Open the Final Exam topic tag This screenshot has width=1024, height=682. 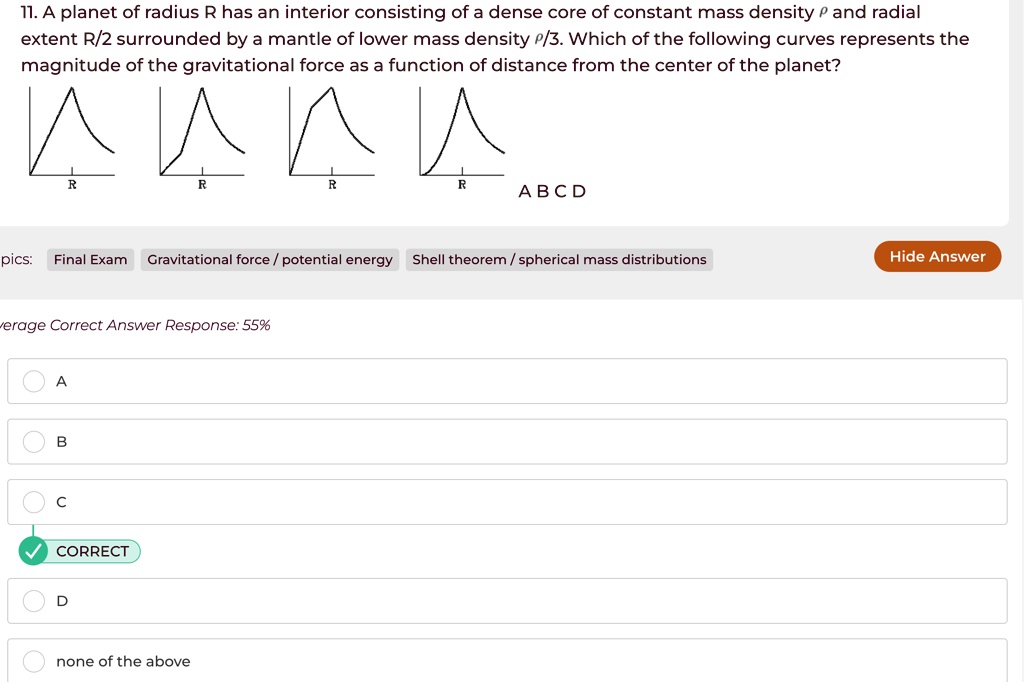coord(90,259)
